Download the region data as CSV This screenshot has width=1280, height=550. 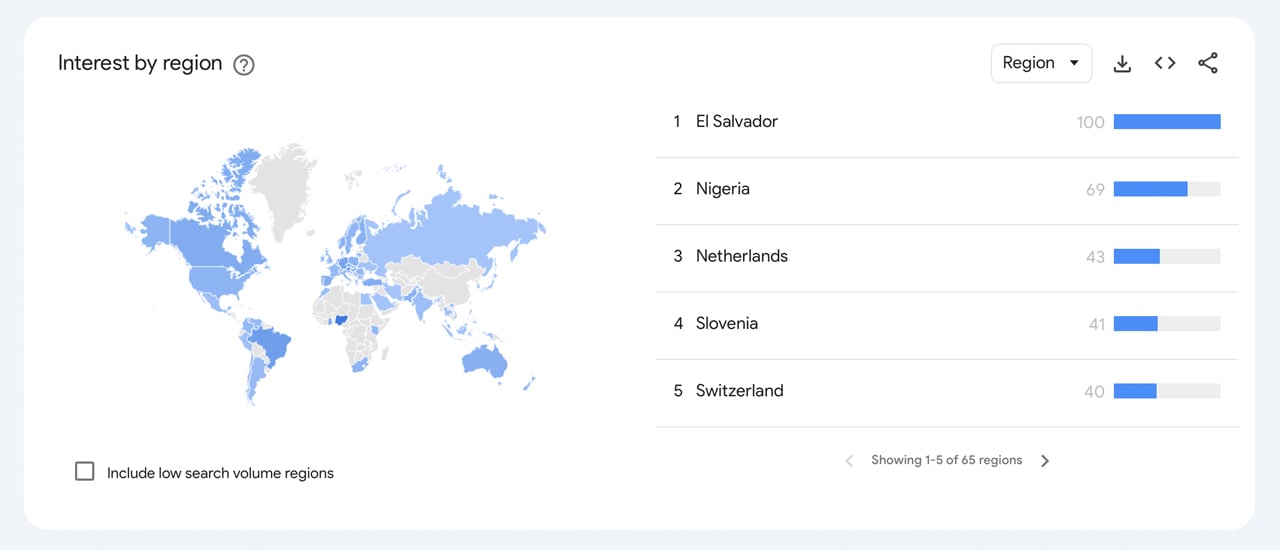pos(1122,64)
